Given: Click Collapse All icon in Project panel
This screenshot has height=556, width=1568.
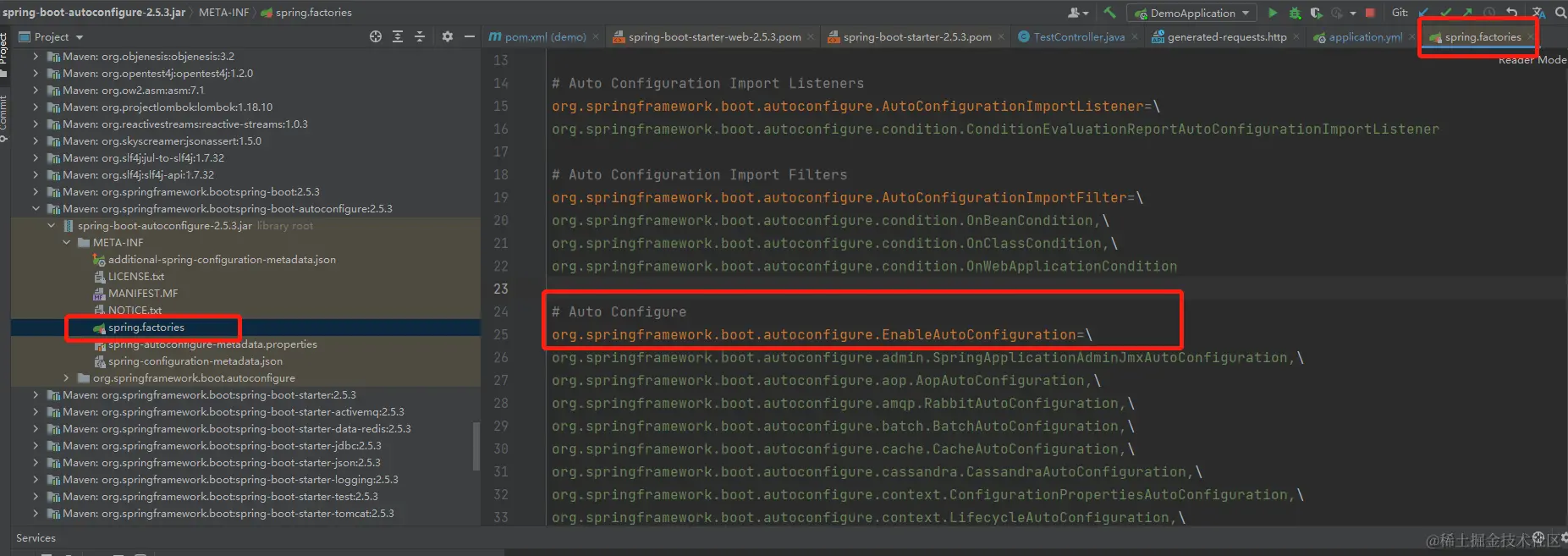Looking at the screenshot, I should 420,36.
